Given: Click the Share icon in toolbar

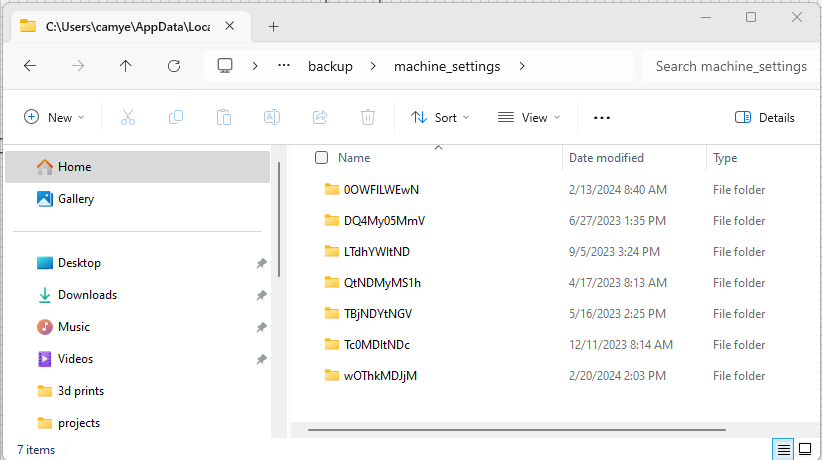Looking at the screenshot, I should tap(320, 117).
